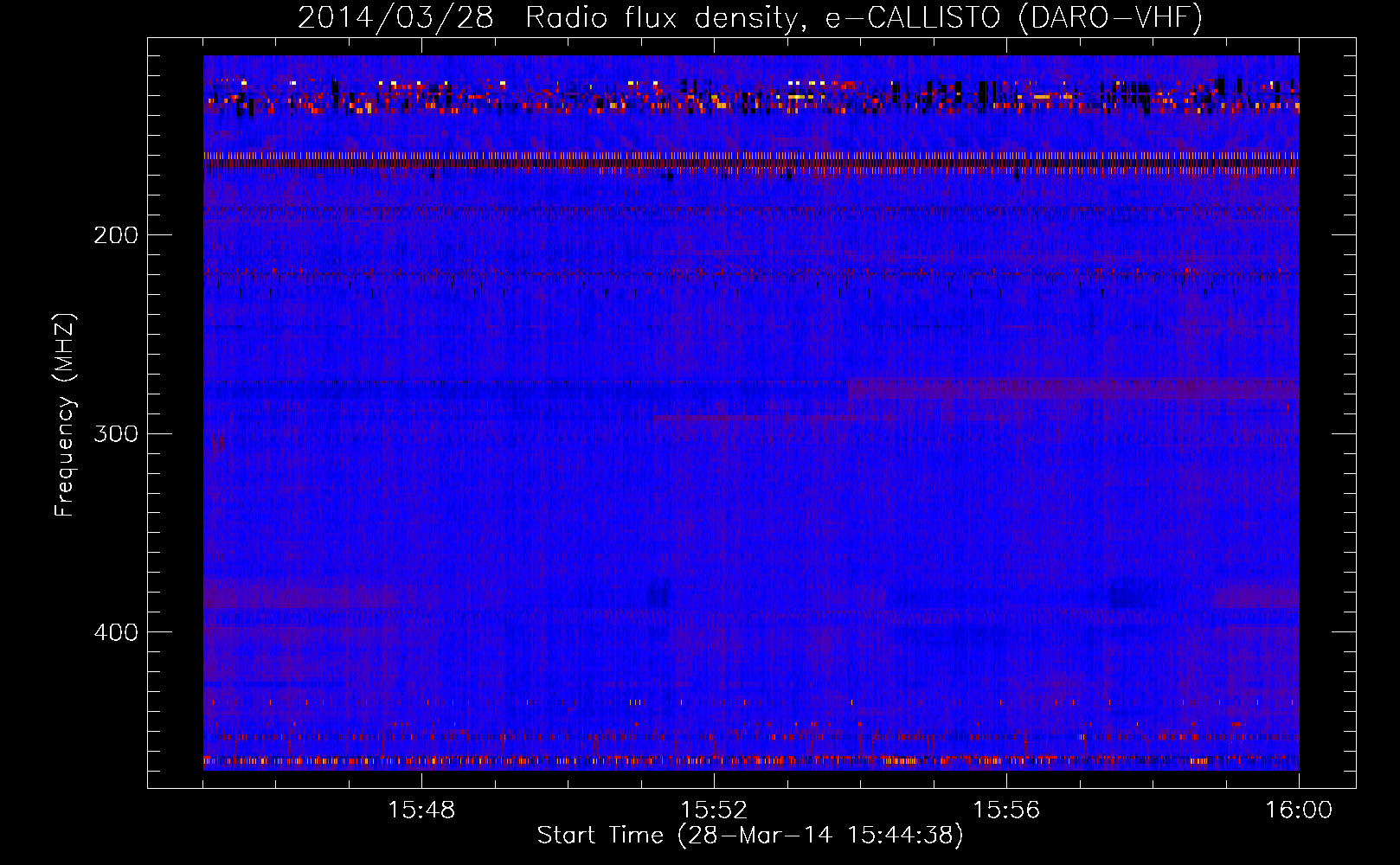Click the '15:56' time tick label
Screen dimensions: 1400x865
pos(1006,811)
